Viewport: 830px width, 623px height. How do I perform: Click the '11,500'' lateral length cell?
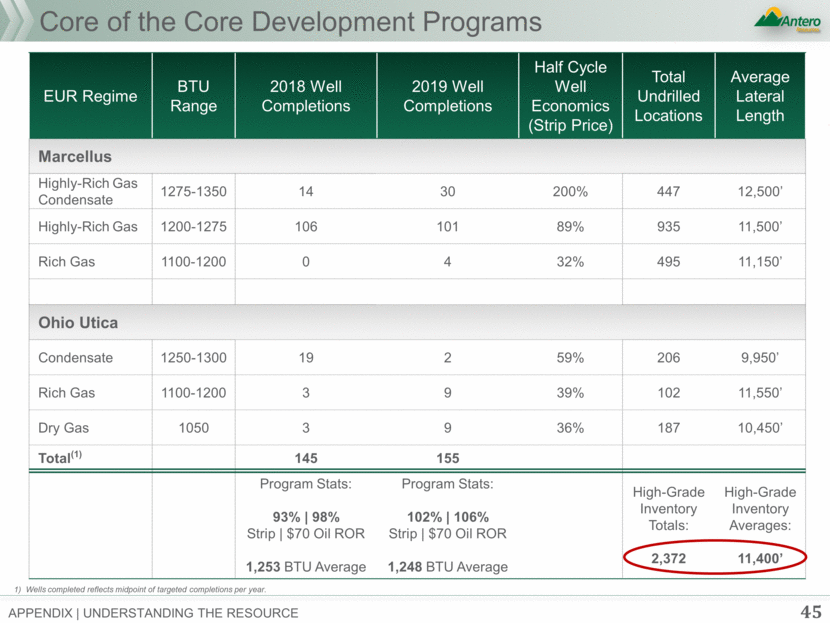[x=760, y=227]
